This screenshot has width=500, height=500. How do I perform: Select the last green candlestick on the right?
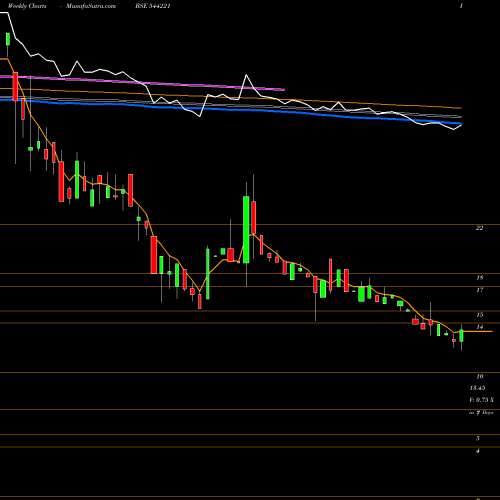pos(461,336)
